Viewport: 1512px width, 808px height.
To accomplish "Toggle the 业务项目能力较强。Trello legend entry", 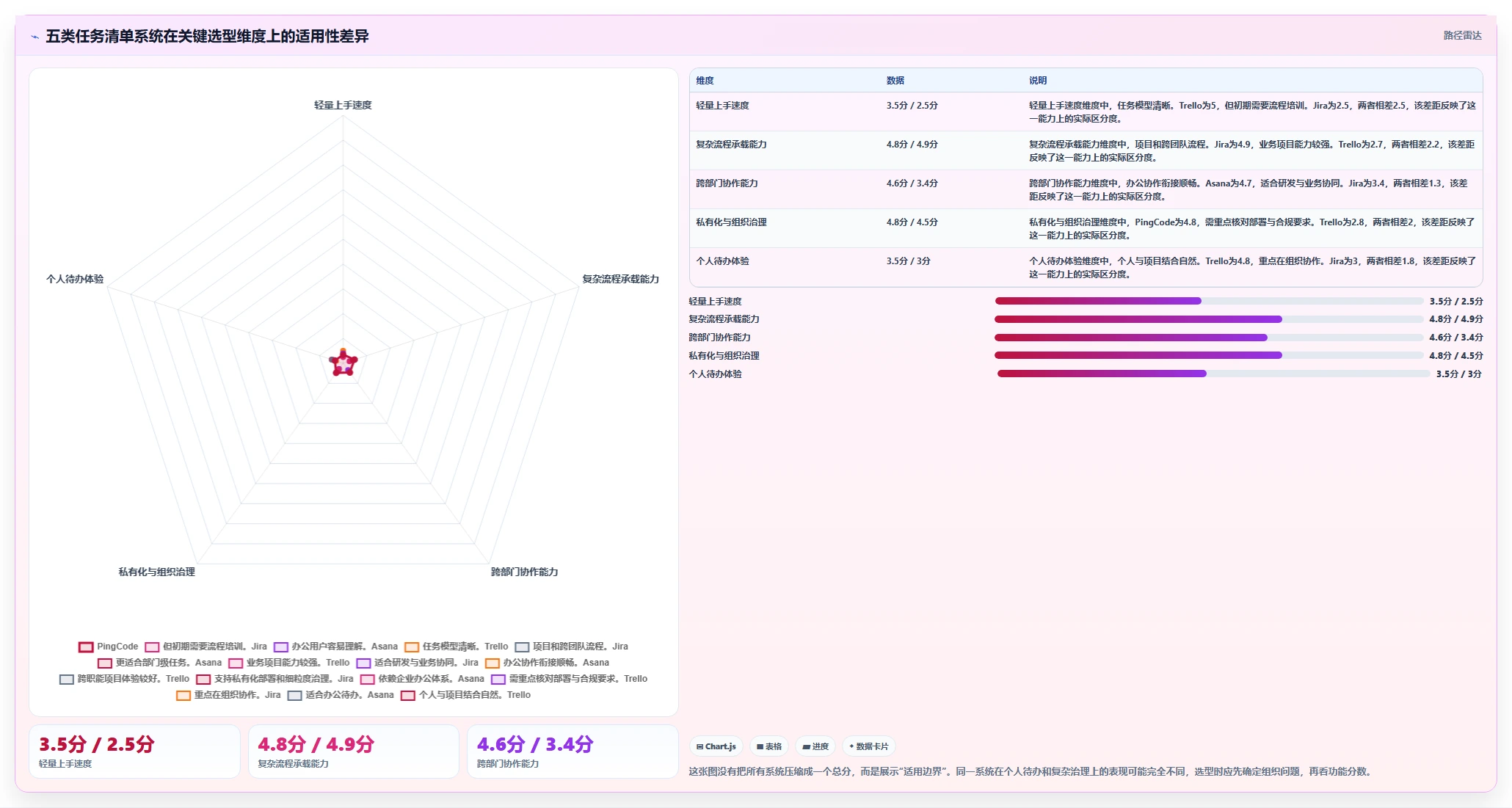I will pos(288,663).
